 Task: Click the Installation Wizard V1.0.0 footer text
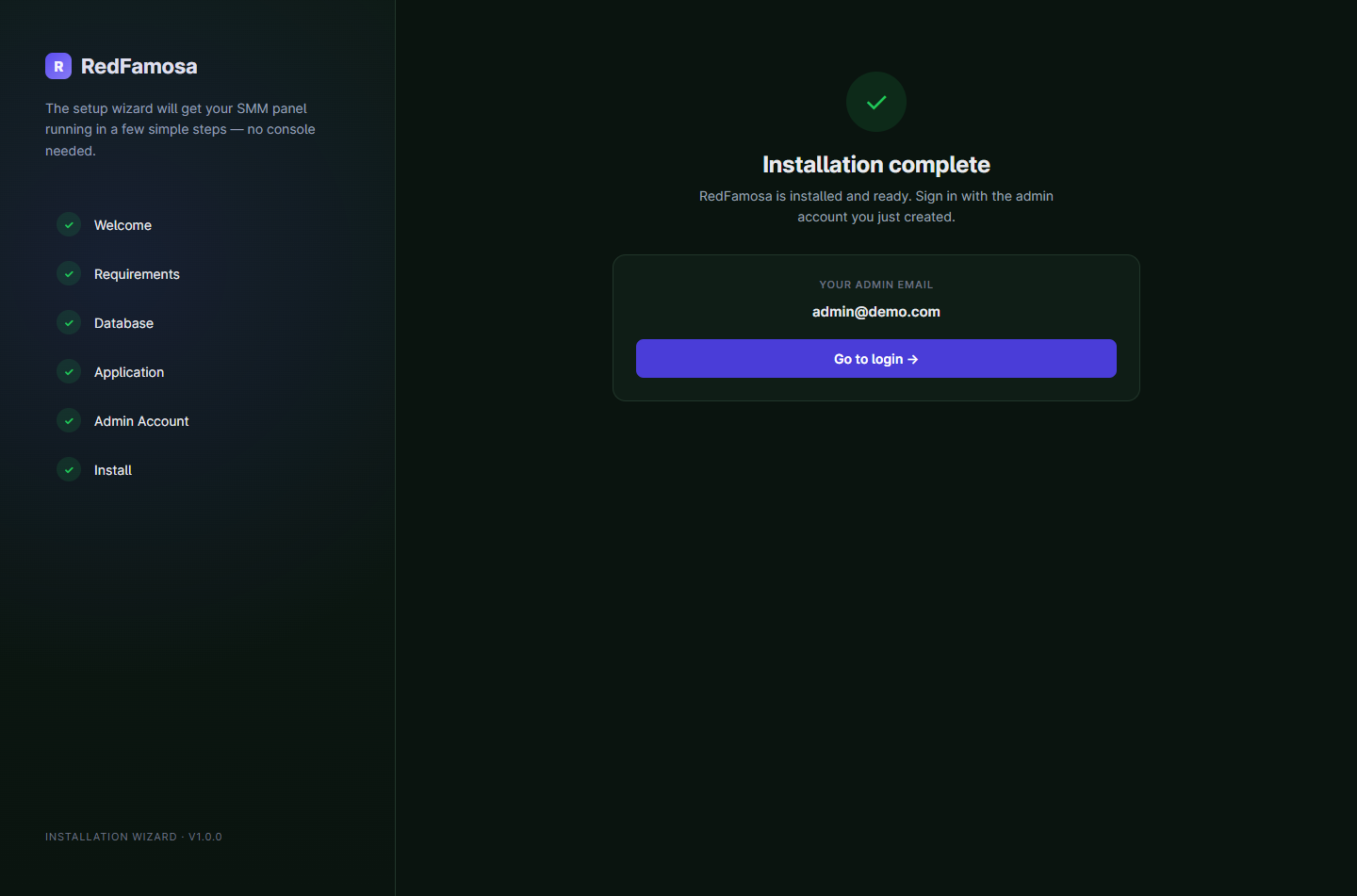(134, 837)
